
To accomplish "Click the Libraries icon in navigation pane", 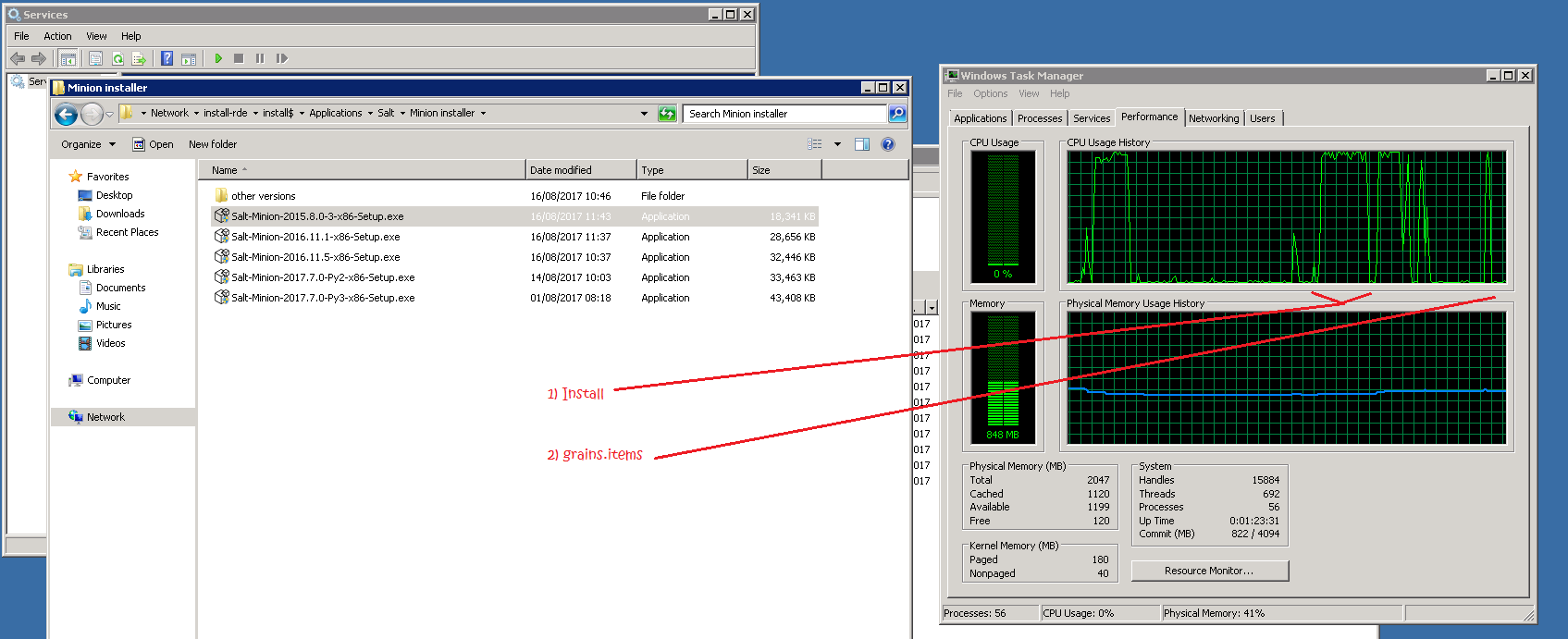I will [76, 269].
